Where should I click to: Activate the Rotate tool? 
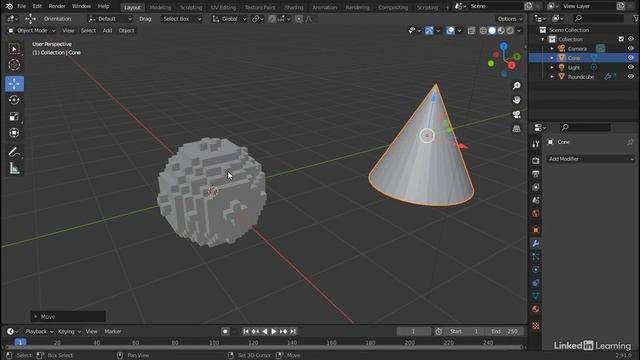pyautogui.click(x=14, y=100)
